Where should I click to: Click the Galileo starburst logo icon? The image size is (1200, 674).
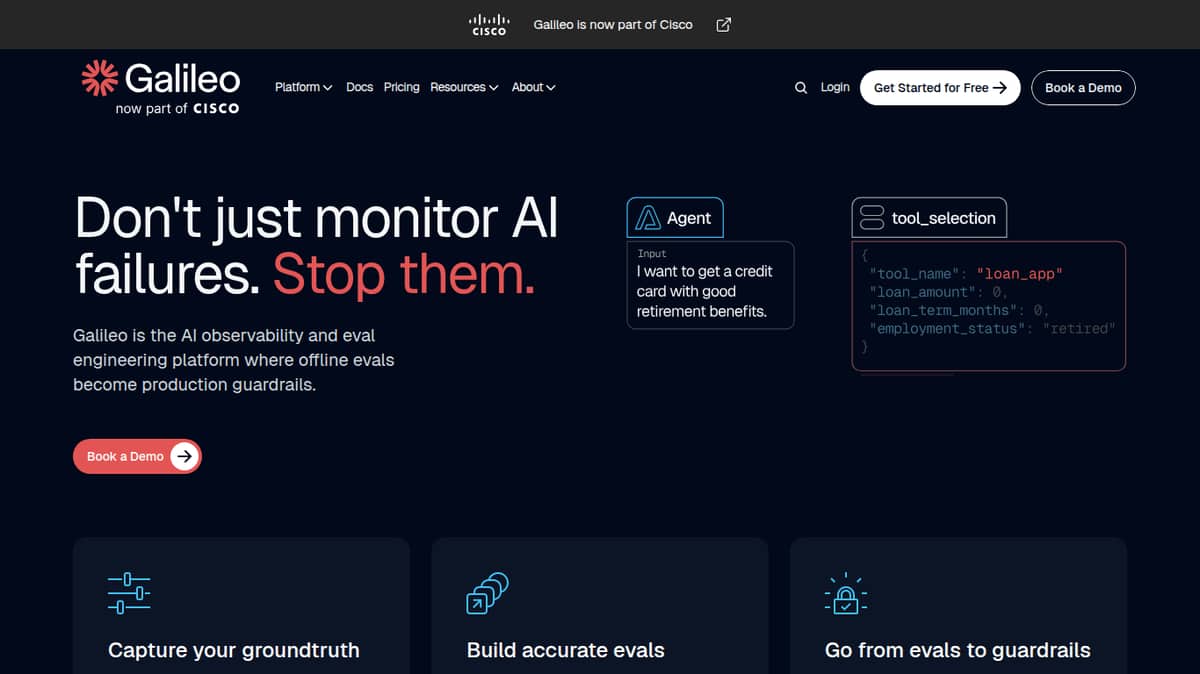(x=99, y=78)
